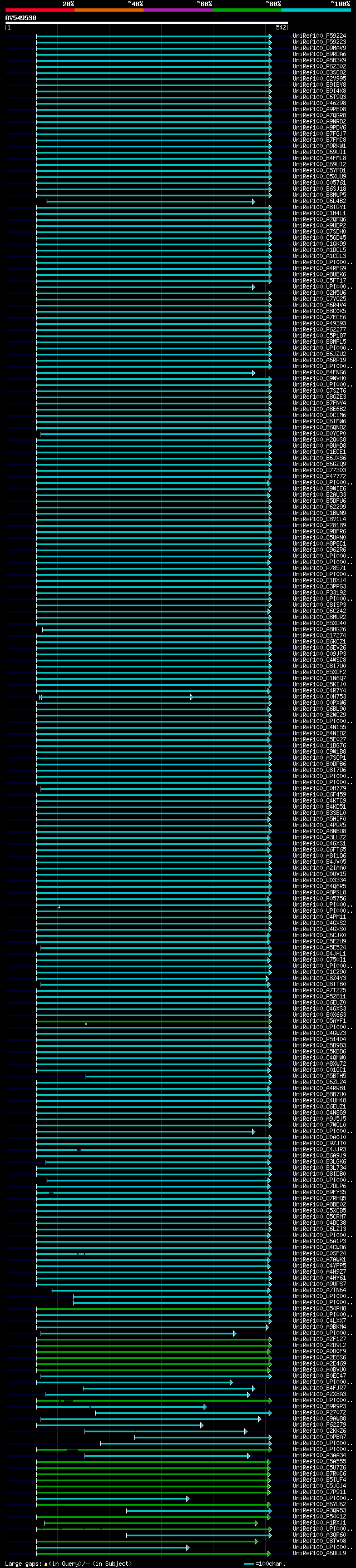Select the UniRef100_B4Q6R5 label
This screenshot has width=356, height=1568.
319,886
